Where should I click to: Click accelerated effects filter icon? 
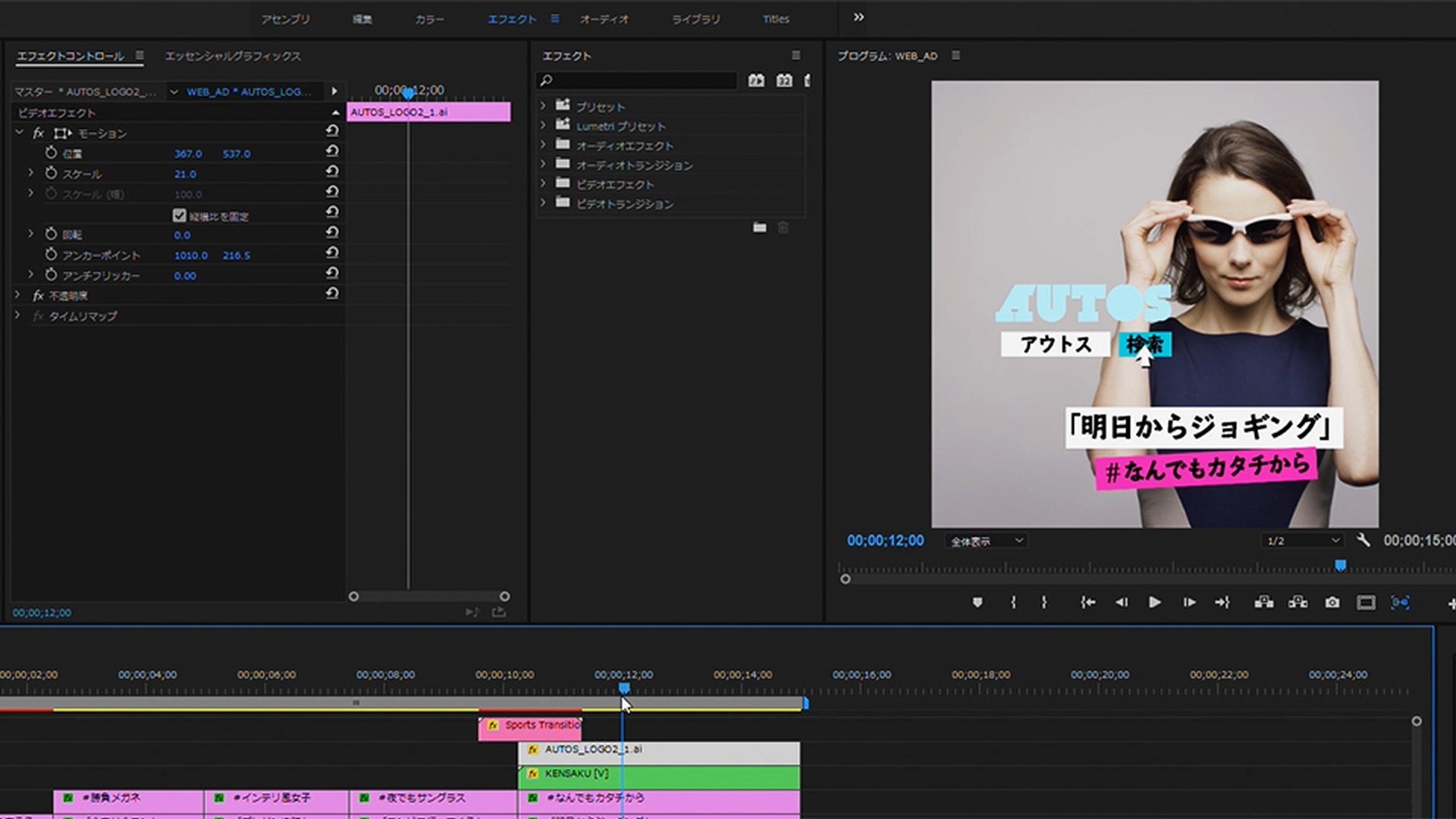(x=756, y=80)
